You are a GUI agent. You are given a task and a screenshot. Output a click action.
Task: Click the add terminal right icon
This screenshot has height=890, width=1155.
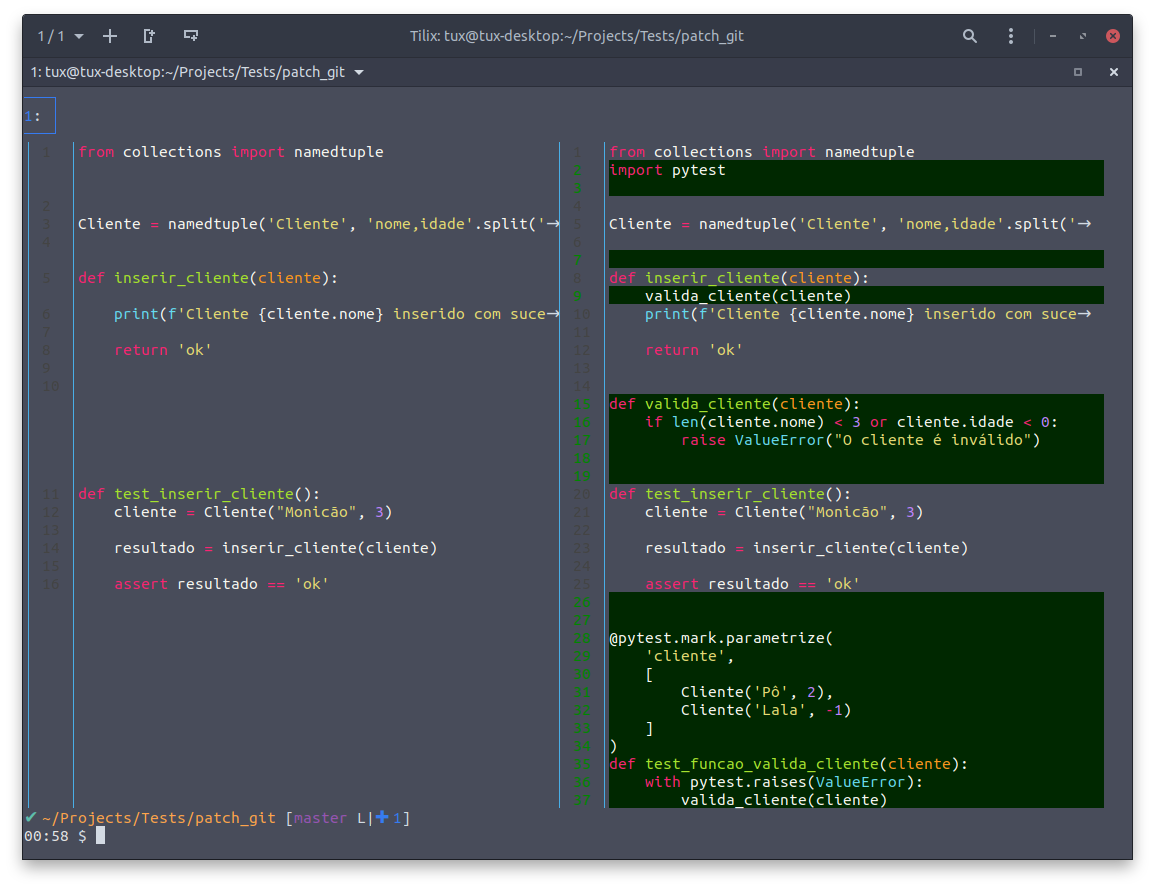tap(149, 36)
